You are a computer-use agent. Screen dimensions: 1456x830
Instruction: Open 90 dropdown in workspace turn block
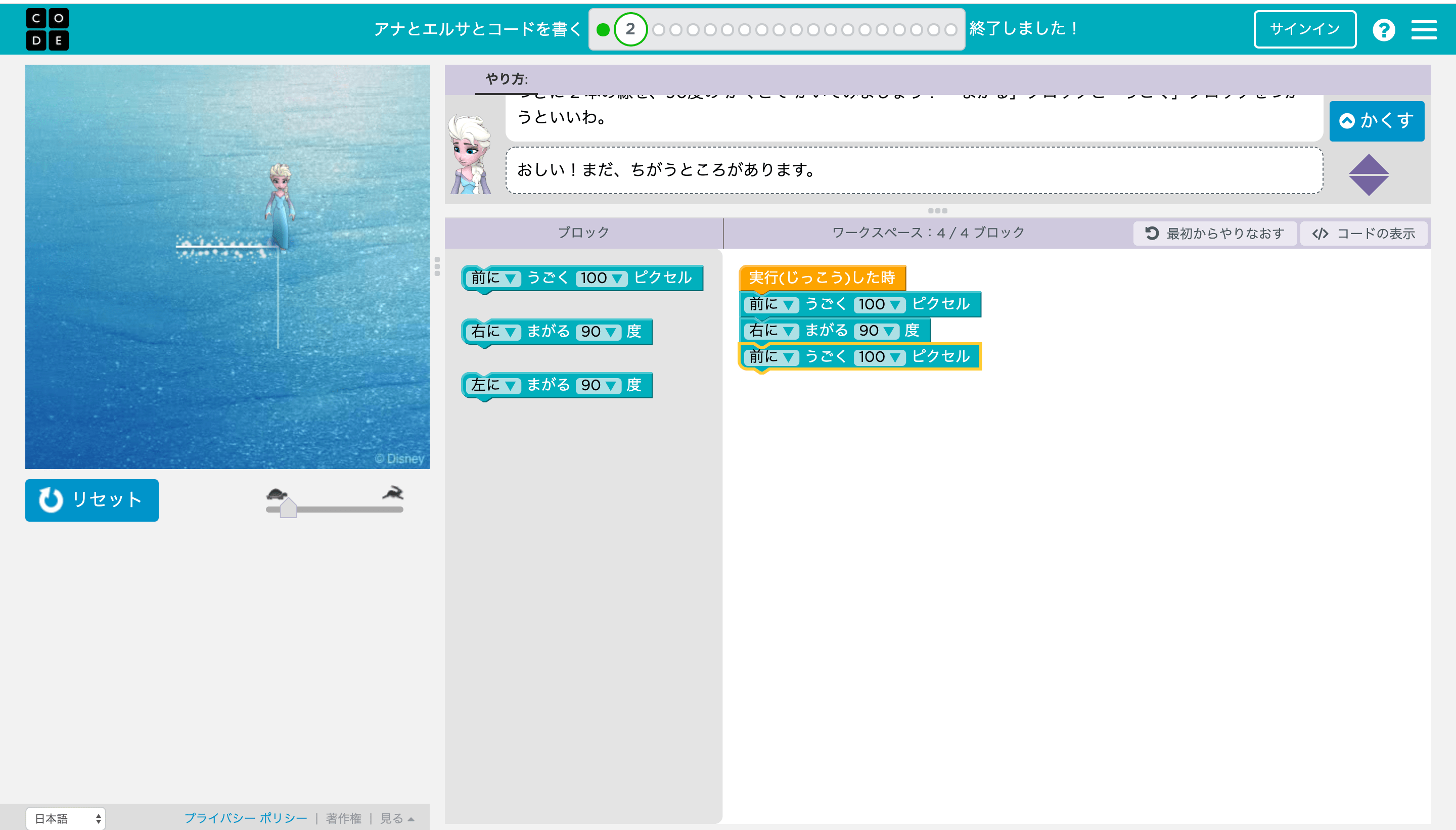[x=876, y=330]
